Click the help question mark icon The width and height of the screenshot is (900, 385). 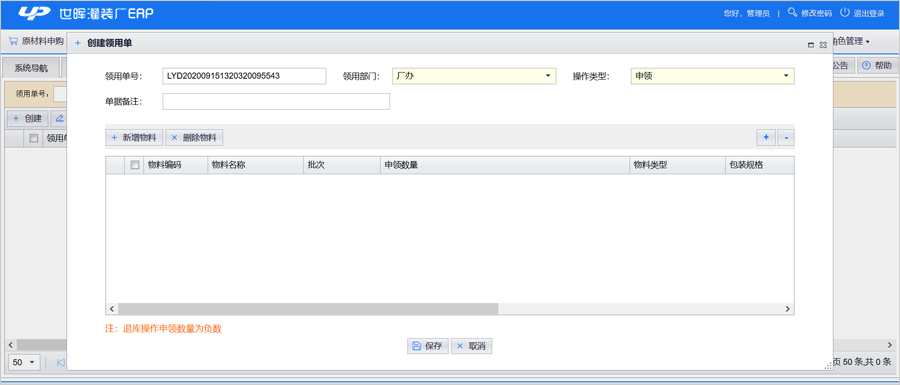tap(867, 66)
